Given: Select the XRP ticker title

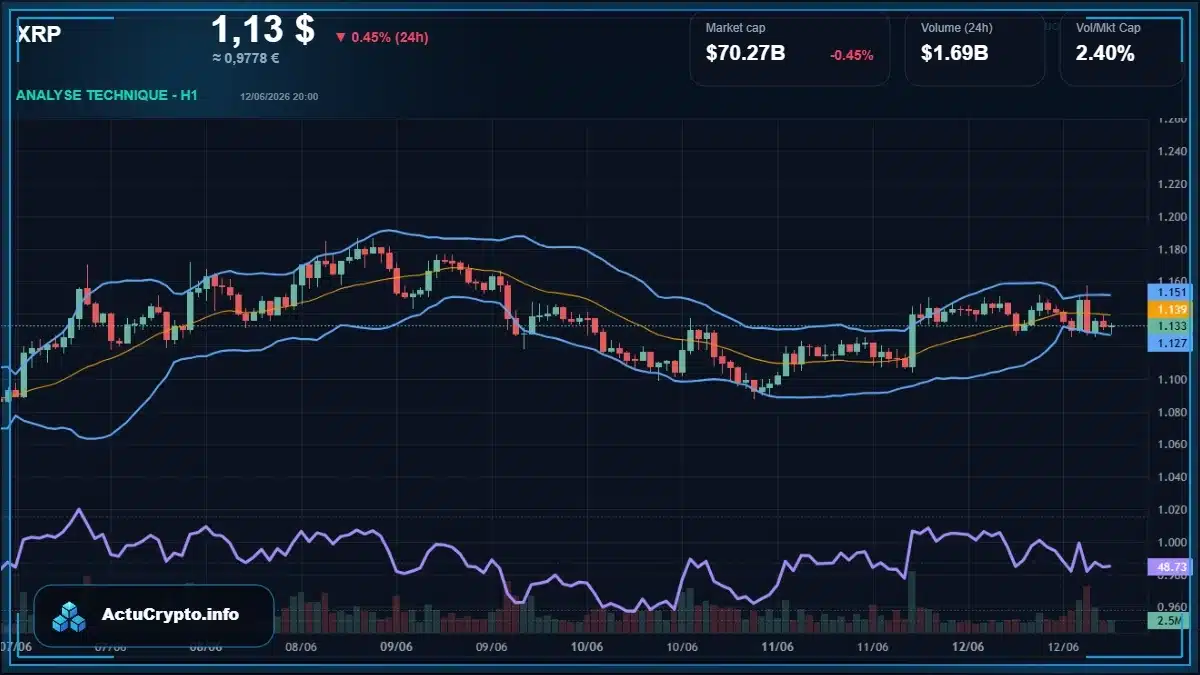Looking at the screenshot, I should (x=39, y=33).
